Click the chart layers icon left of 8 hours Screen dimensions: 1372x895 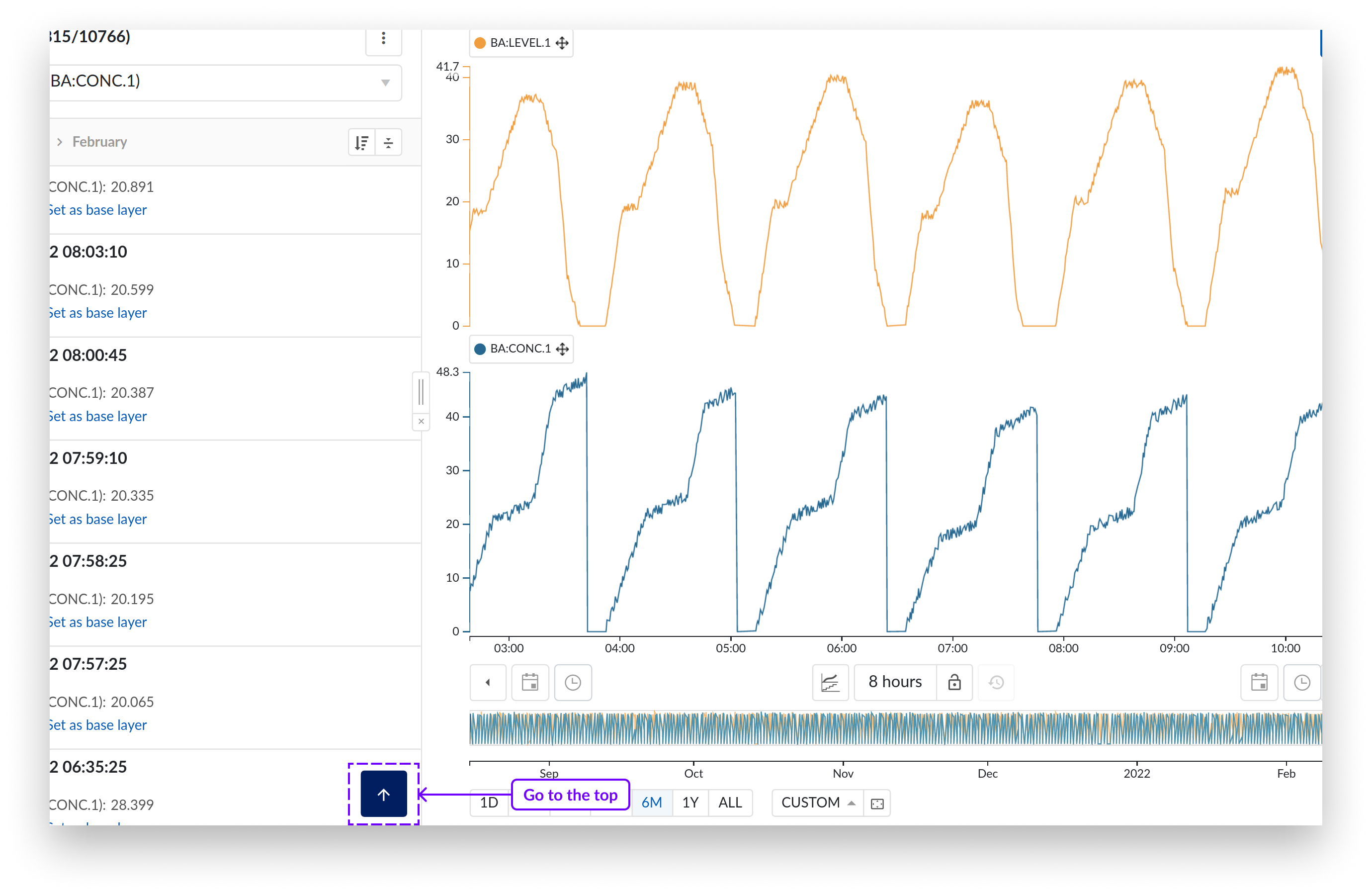coord(830,682)
